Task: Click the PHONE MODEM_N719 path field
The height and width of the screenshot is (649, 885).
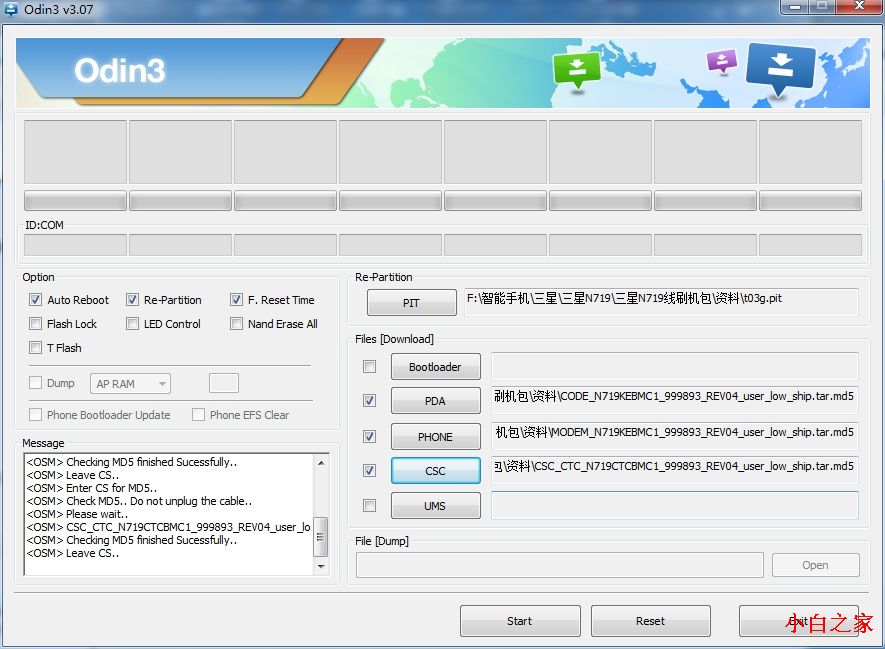Action: pyautogui.click(x=674, y=436)
